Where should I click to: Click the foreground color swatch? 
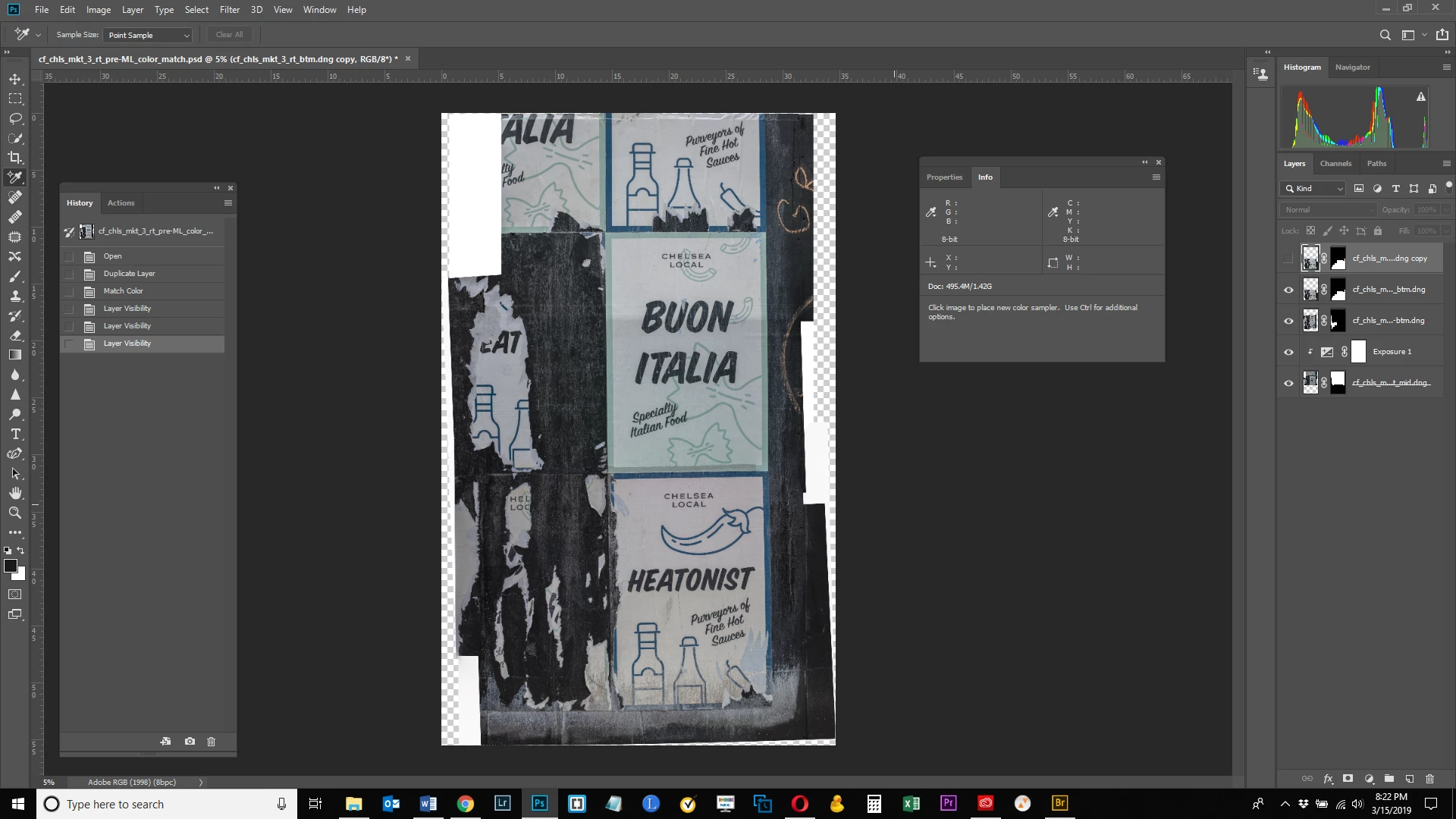(x=11, y=566)
